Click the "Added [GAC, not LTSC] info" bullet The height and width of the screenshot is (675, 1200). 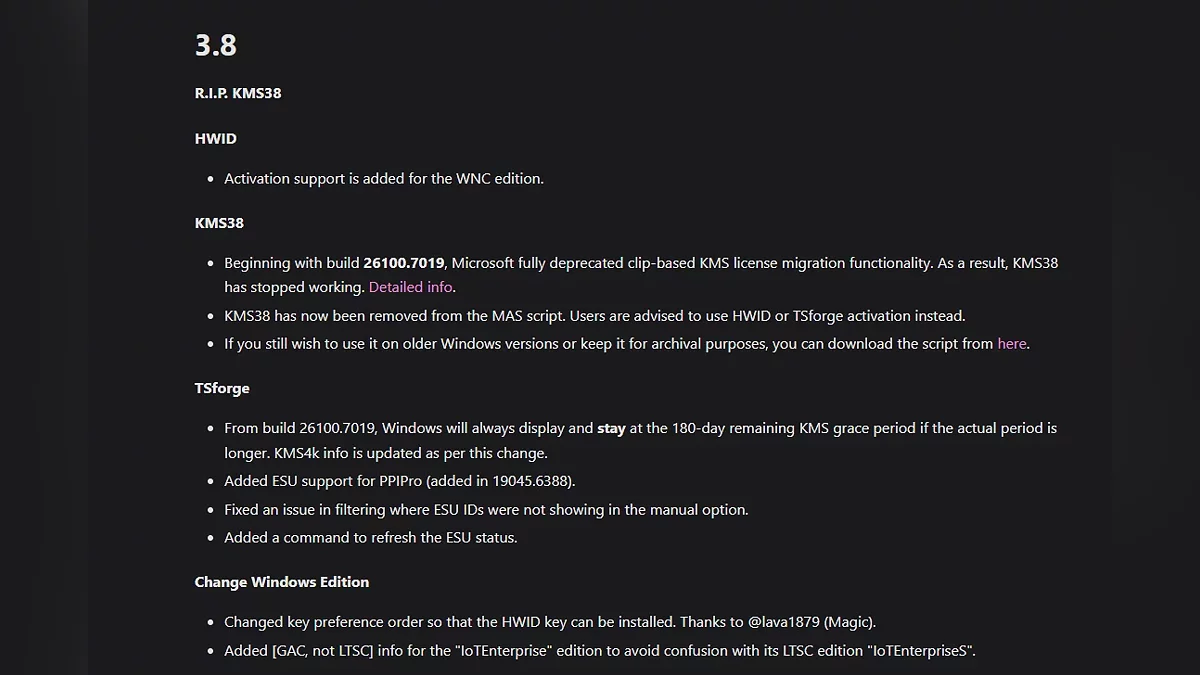tap(599, 651)
